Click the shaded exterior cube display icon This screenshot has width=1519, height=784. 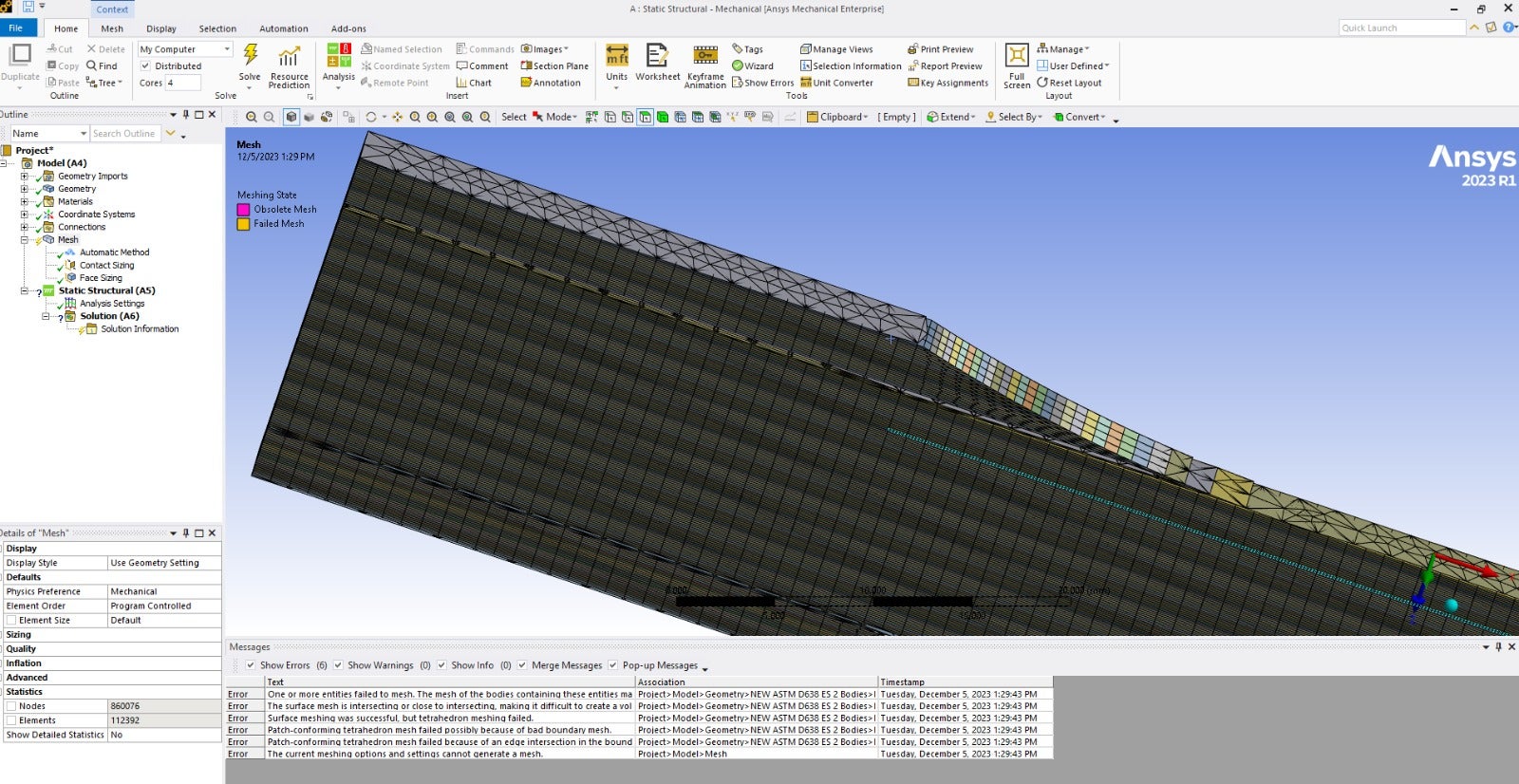[x=291, y=117]
